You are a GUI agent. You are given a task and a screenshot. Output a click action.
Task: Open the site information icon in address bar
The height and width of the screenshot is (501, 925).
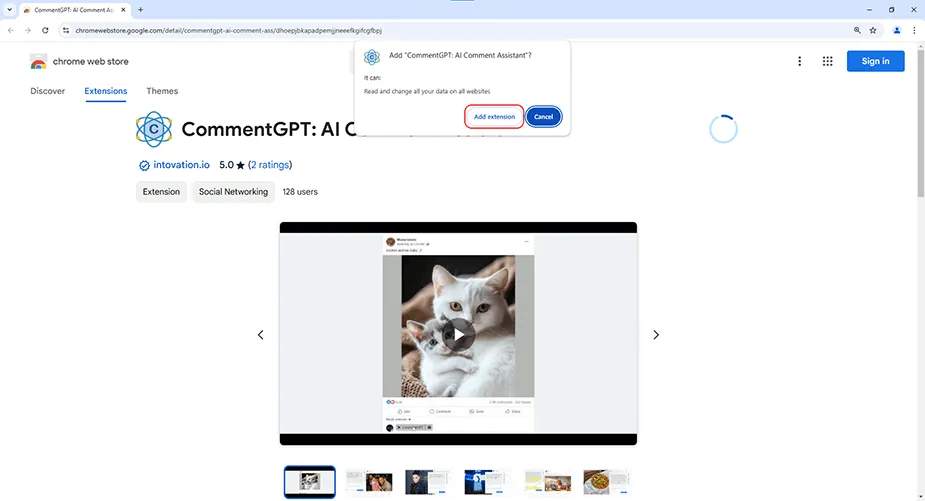[65, 30]
